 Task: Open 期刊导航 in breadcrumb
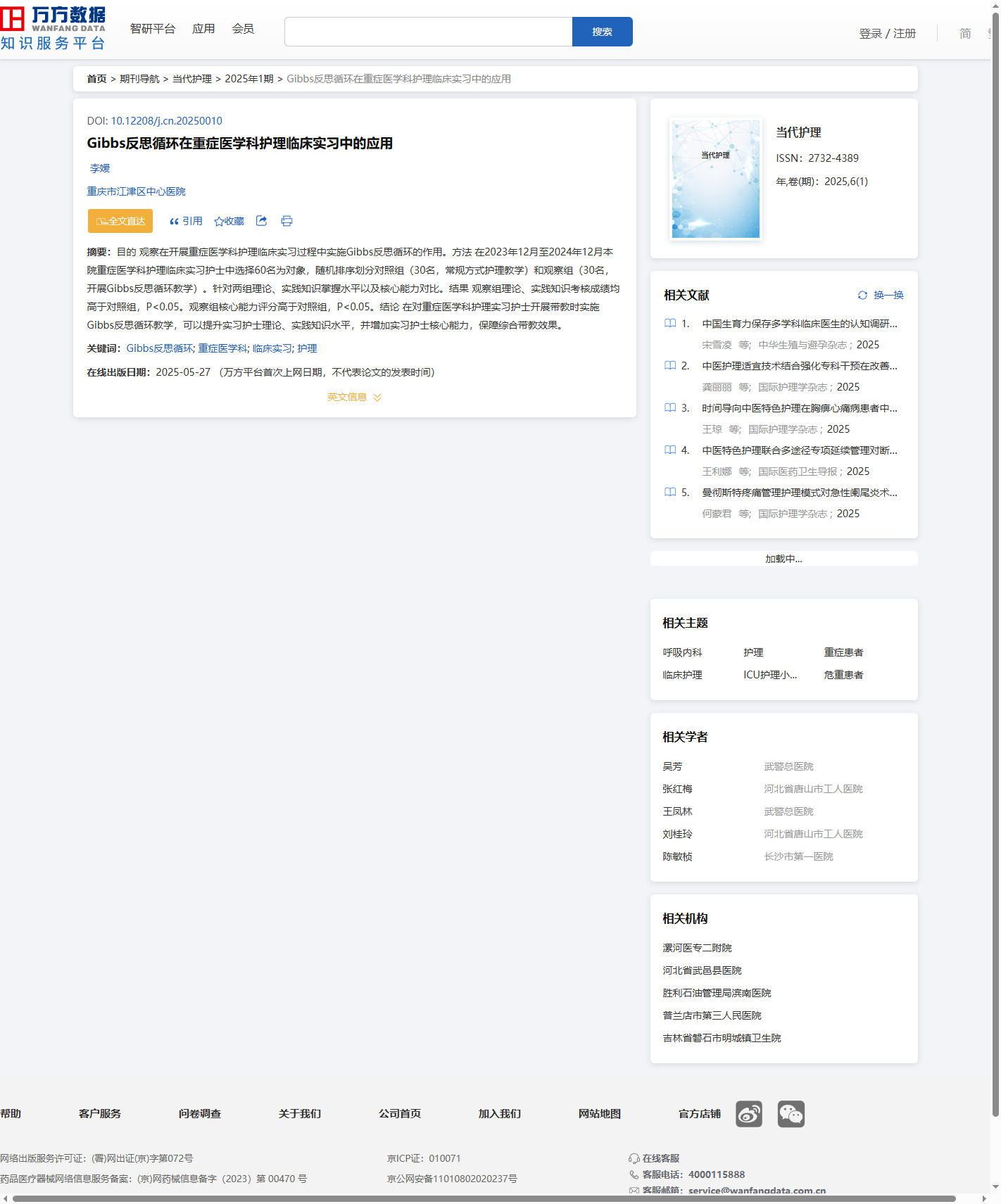point(139,79)
